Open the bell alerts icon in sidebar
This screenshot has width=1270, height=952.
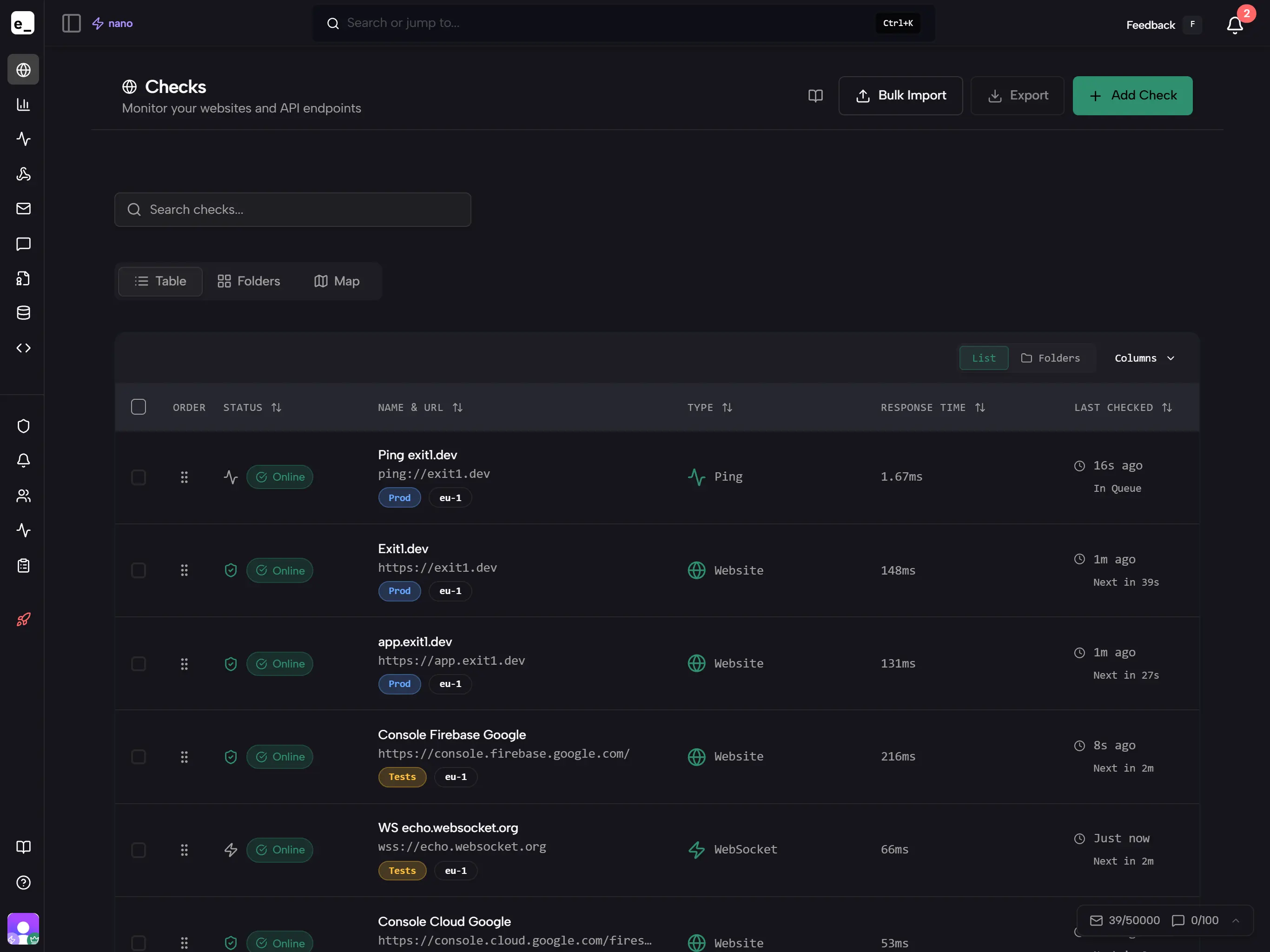click(23, 461)
